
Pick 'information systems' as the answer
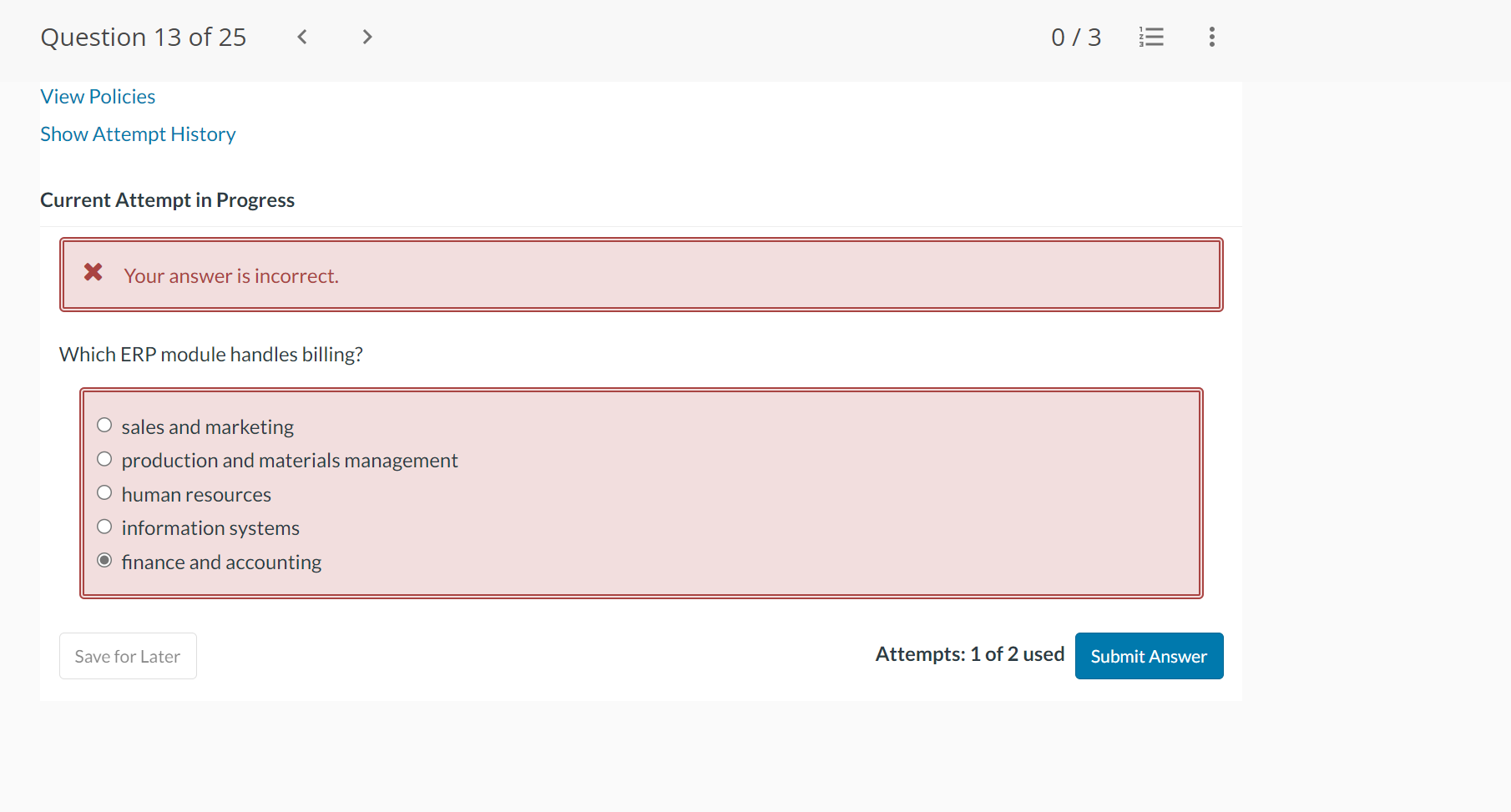click(x=104, y=526)
